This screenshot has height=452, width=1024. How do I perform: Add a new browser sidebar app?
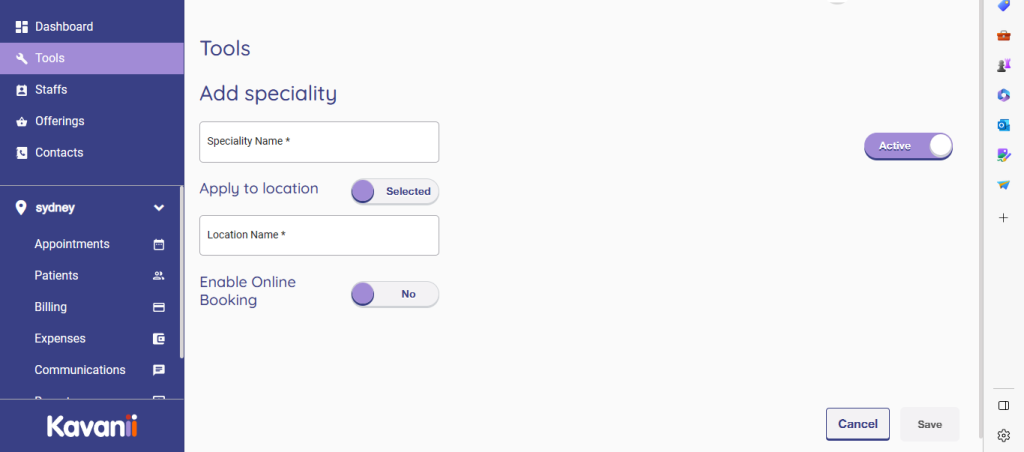pos(1004,217)
